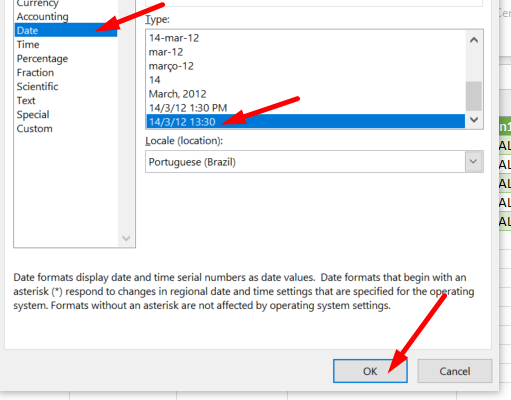Viewport: 511px width, 400px height.
Task: Choose the Fraction category
Action: point(35,72)
